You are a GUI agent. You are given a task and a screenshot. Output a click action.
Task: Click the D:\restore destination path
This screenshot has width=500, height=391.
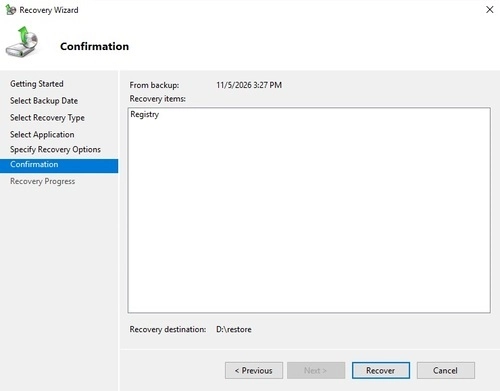tap(234, 329)
